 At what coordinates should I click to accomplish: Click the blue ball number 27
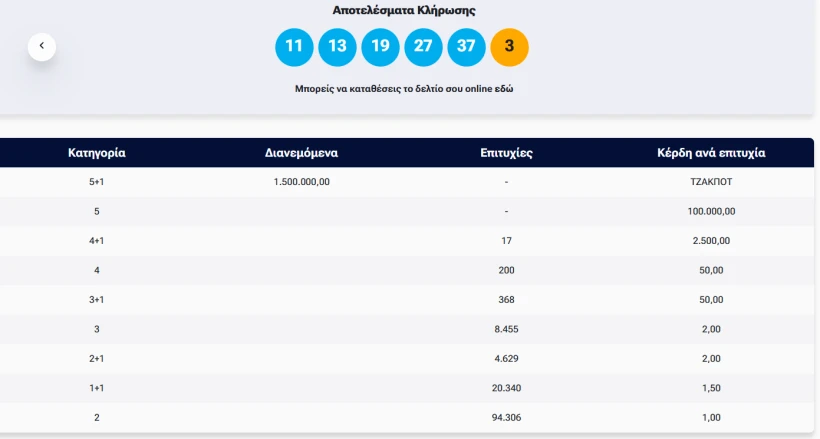coord(423,46)
